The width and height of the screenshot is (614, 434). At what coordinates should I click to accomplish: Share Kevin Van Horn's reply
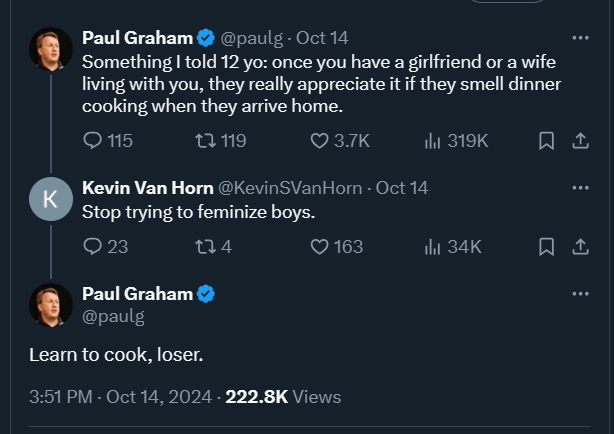point(579,246)
